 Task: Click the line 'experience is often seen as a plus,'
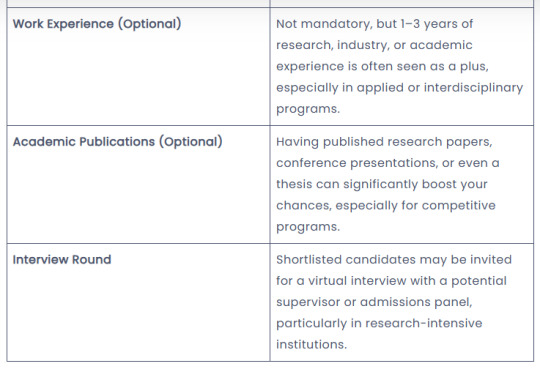pos(382,66)
